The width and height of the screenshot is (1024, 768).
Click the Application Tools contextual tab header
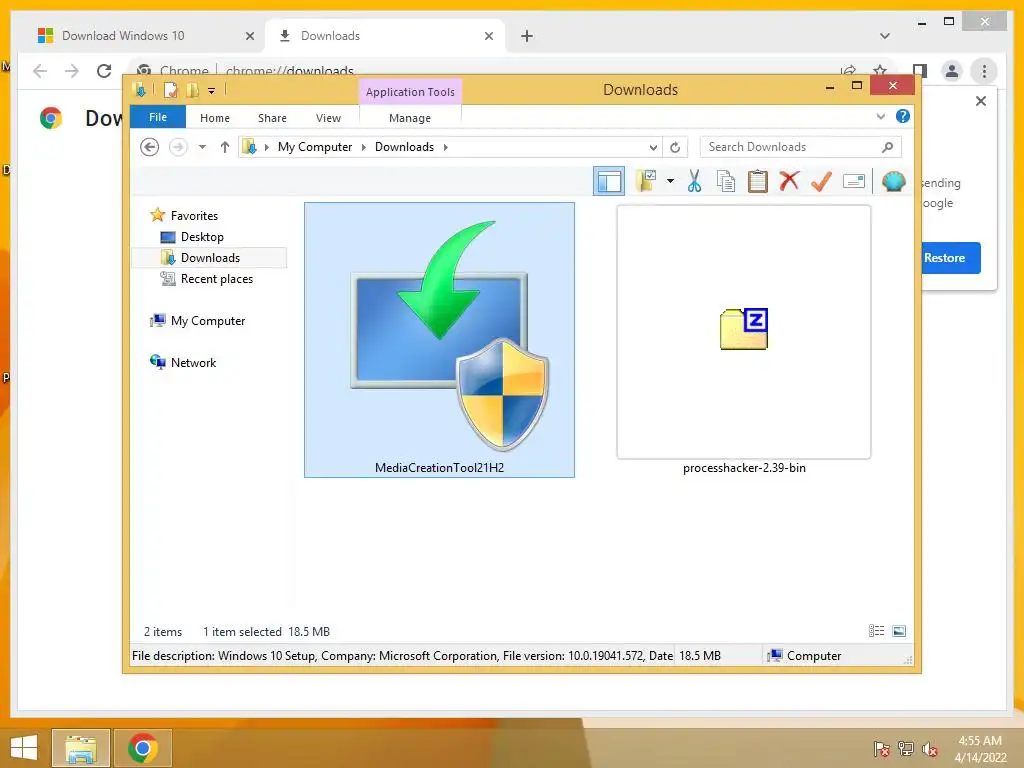410,91
